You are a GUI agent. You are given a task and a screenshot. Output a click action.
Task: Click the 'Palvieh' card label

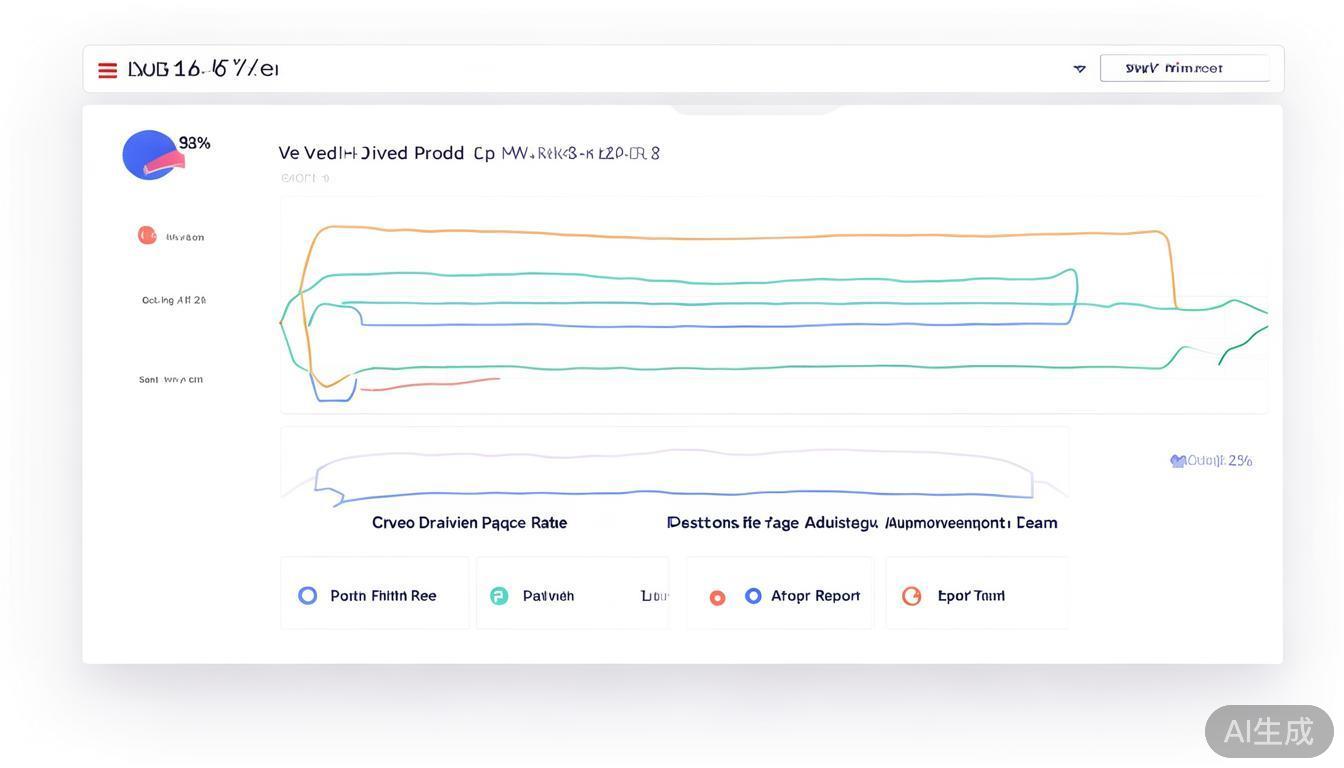pyautogui.click(x=548, y=596)
